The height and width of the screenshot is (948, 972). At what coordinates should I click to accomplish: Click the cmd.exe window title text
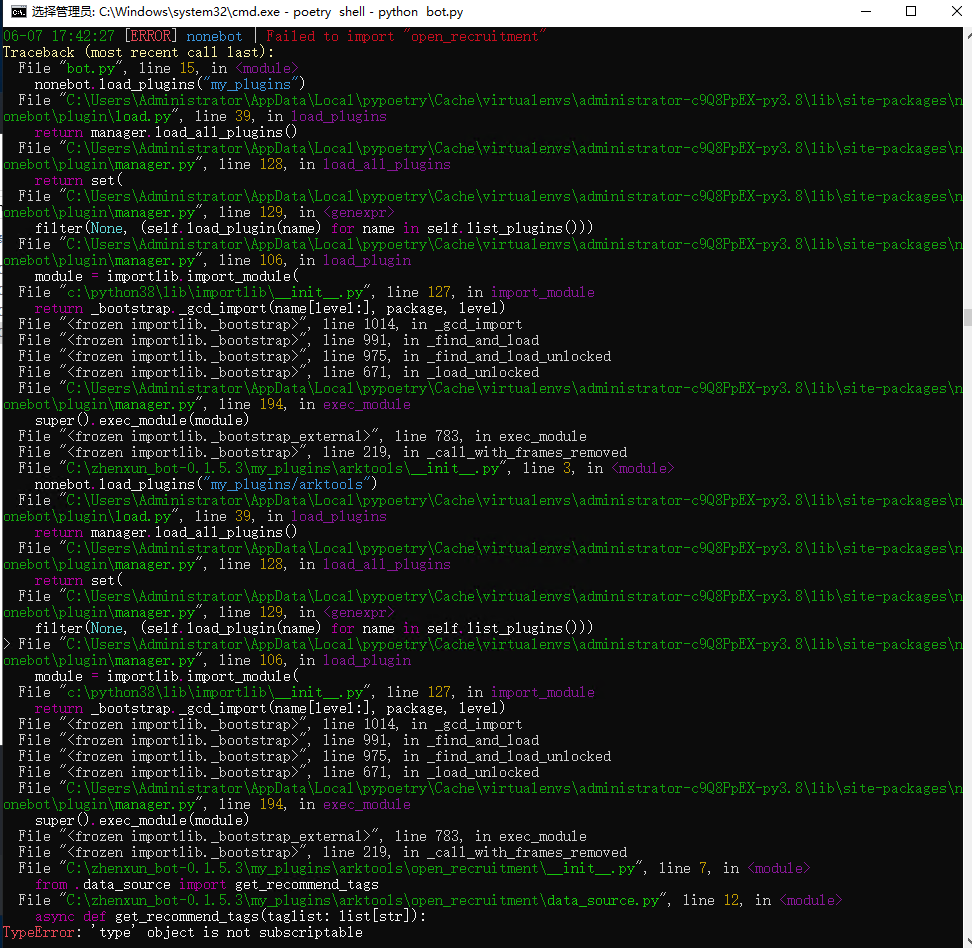[247, 12]
